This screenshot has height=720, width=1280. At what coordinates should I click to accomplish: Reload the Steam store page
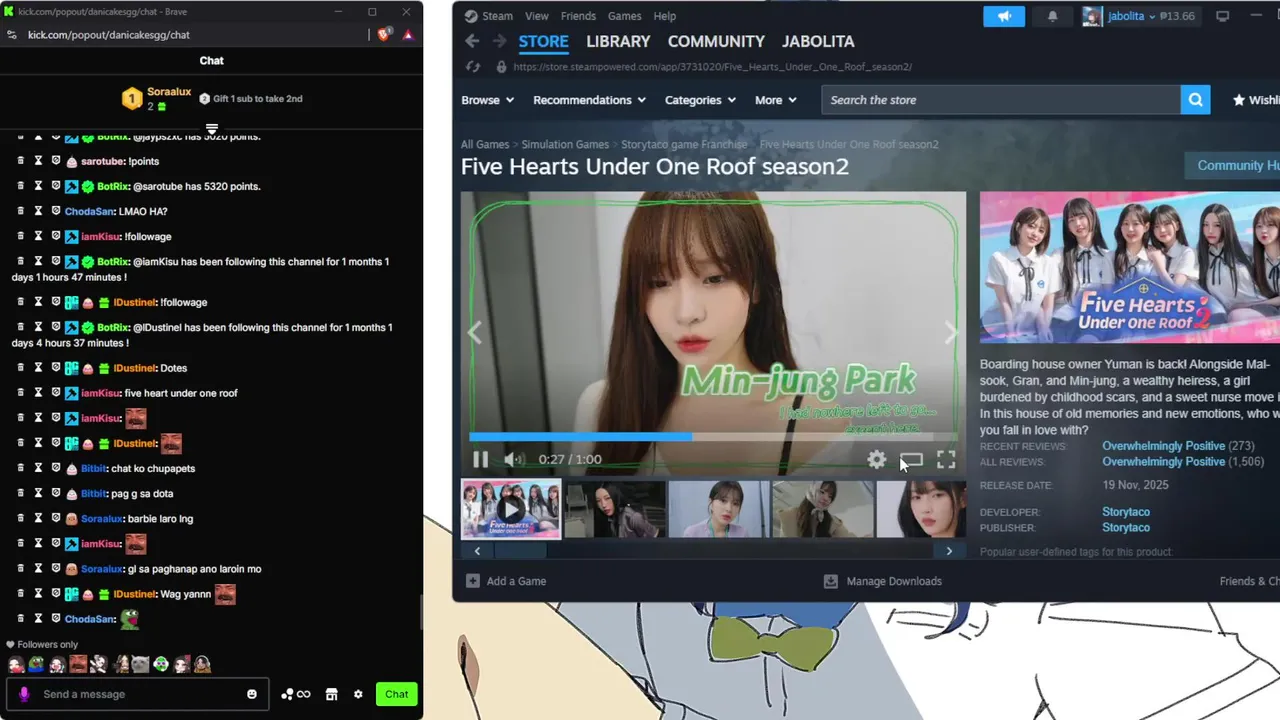point(474,67)
